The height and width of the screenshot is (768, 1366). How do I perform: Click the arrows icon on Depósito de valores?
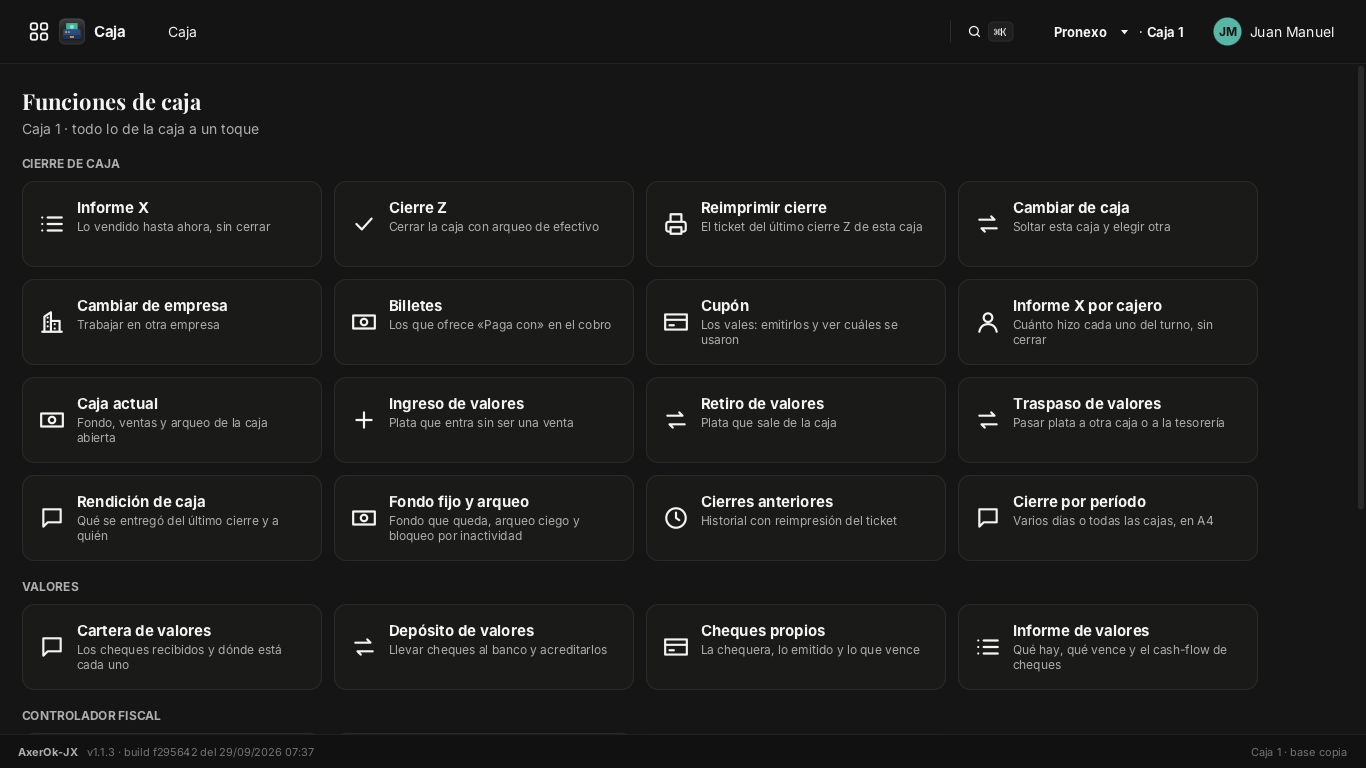(x=364, y=647)
